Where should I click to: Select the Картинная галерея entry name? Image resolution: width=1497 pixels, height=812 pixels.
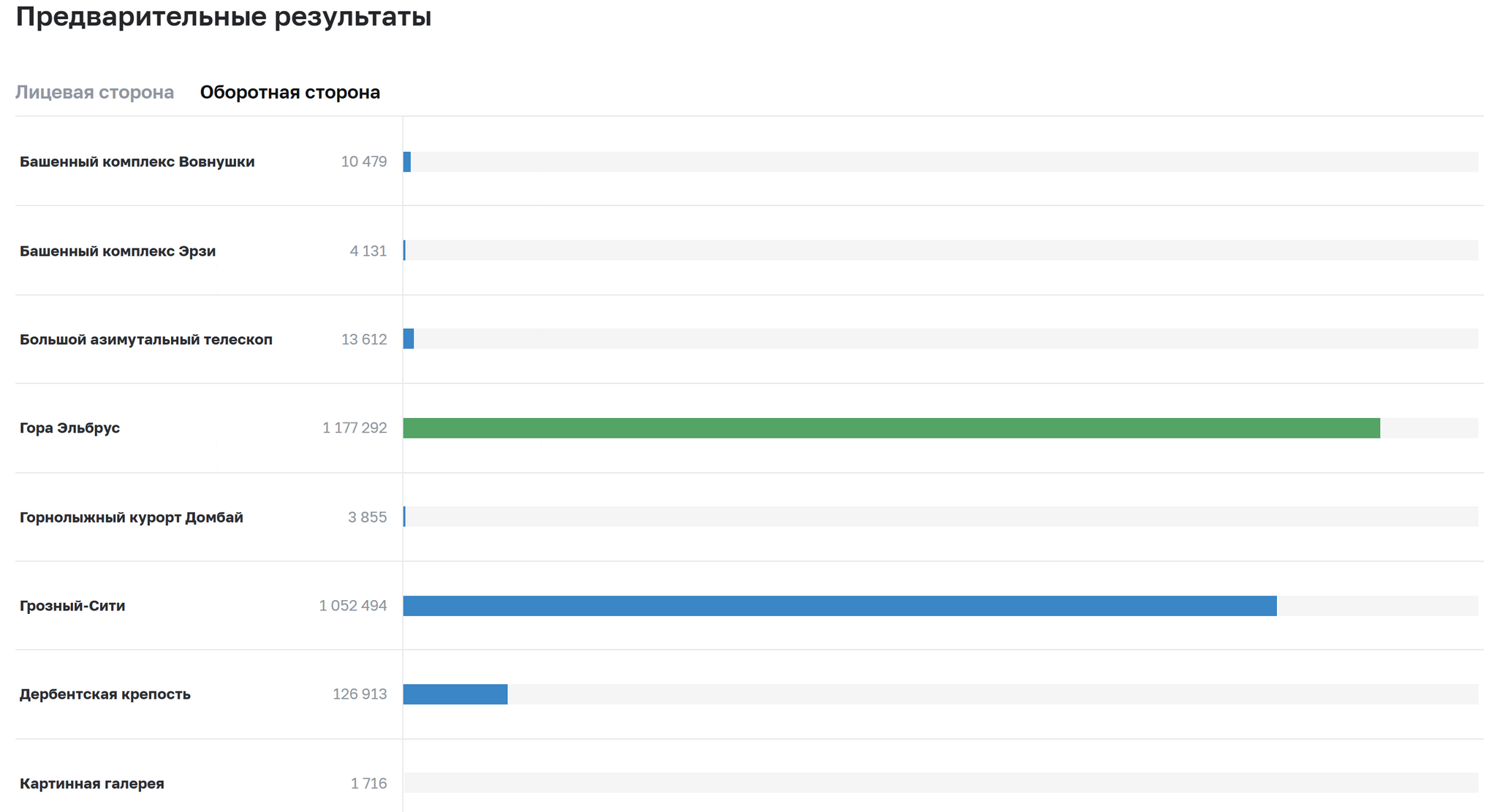91,783
